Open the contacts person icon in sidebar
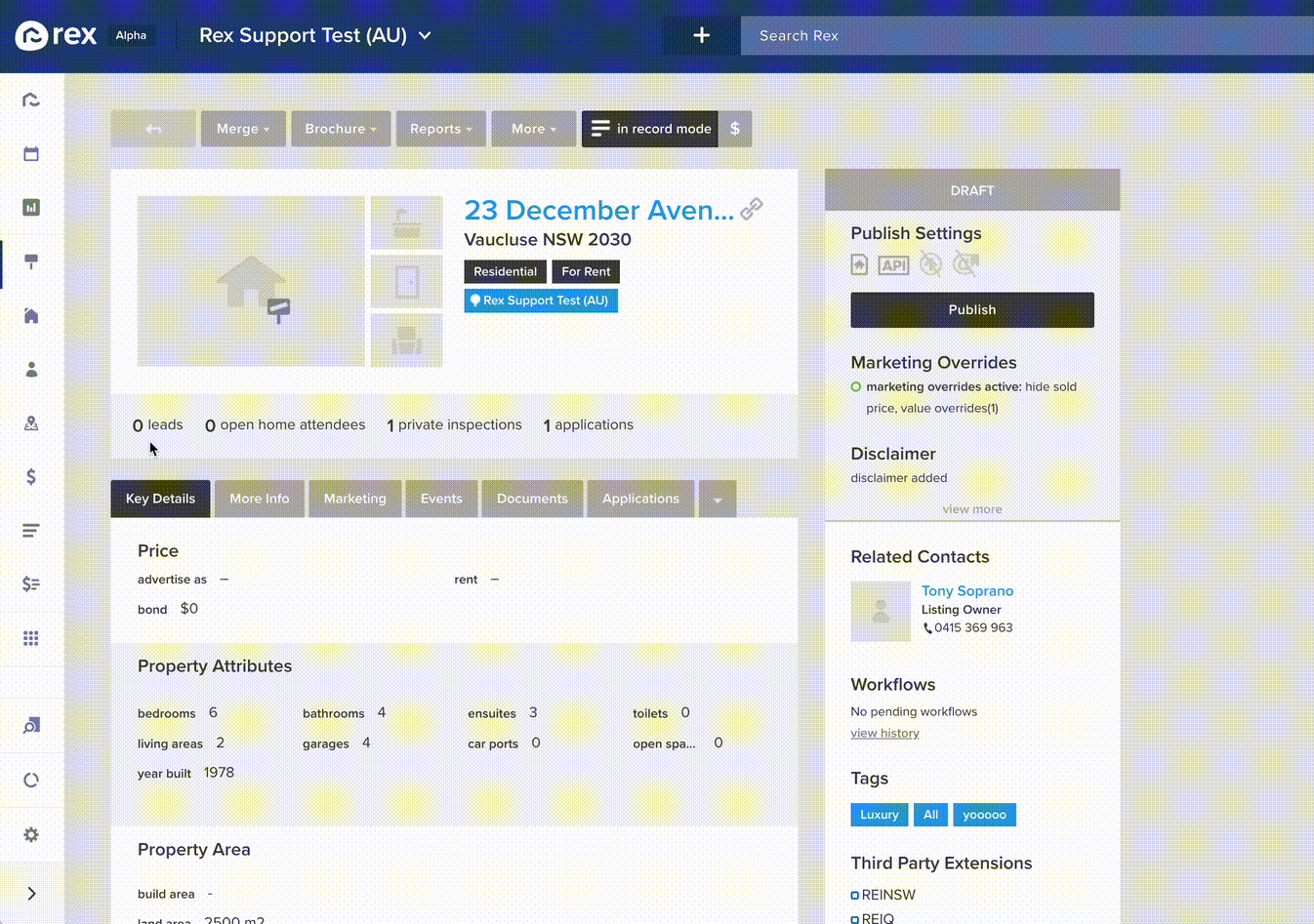This screenshot has width=1314, height=924. click(30, 369)
